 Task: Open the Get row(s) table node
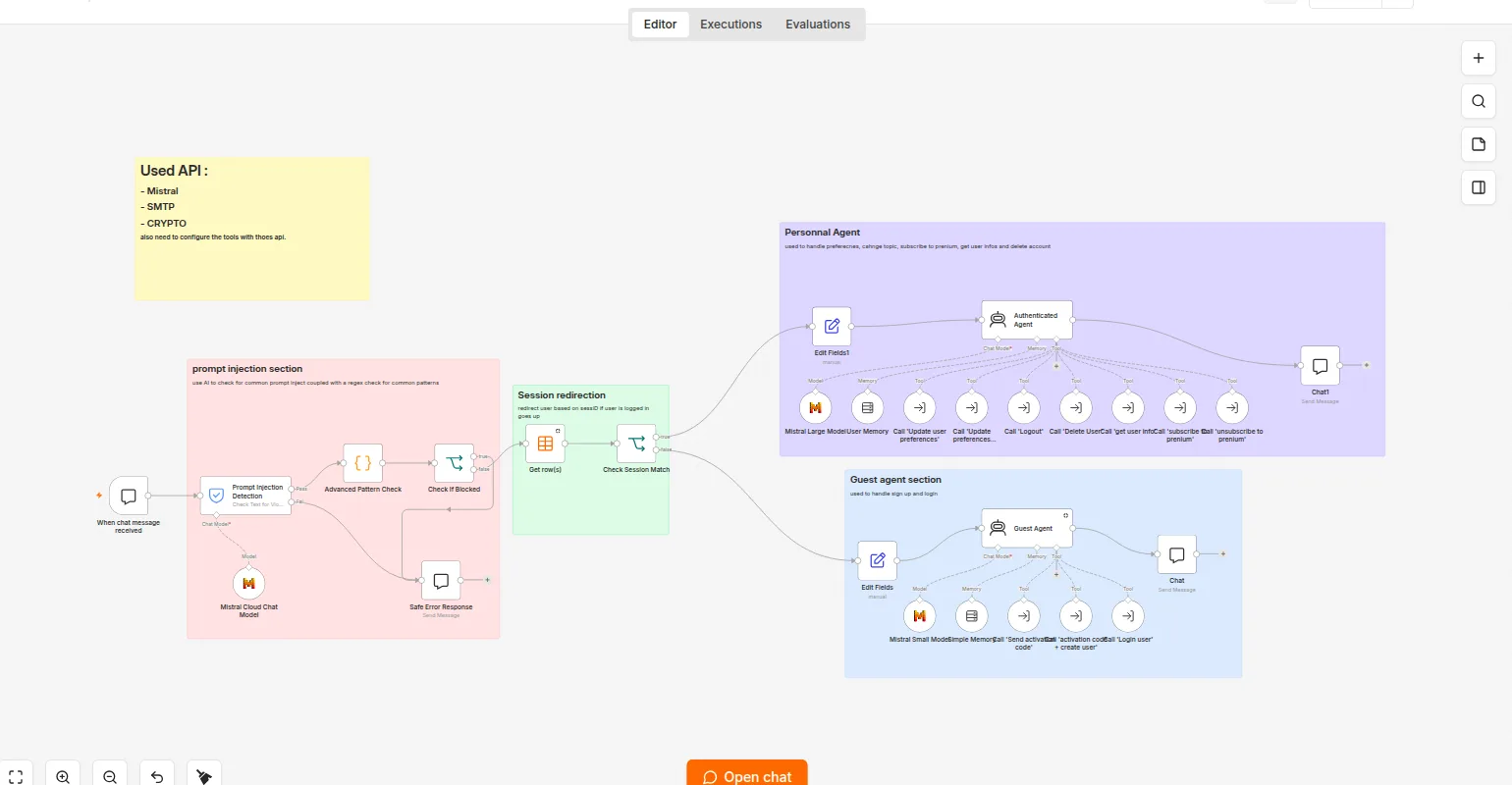coord(545,444)
